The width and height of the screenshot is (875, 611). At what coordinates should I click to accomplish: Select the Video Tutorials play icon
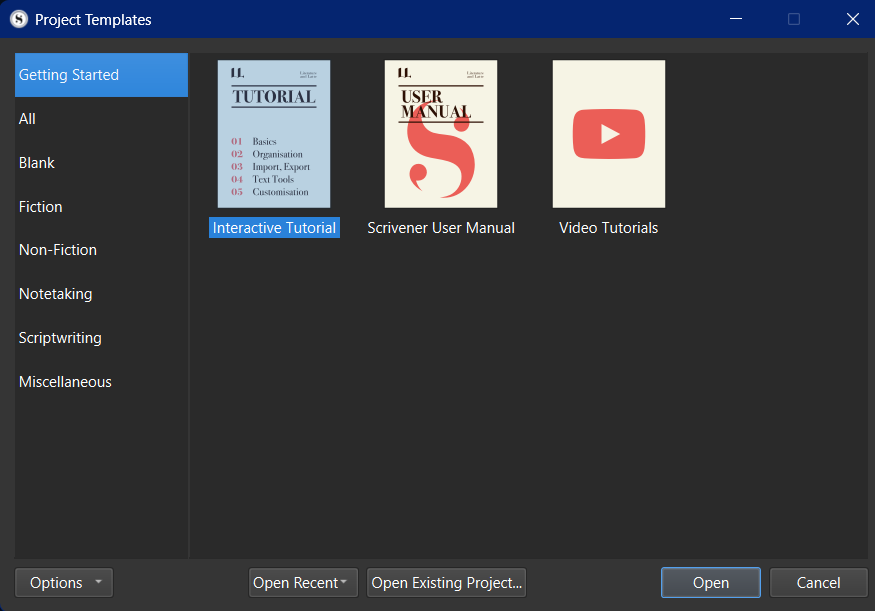point(609,134)
